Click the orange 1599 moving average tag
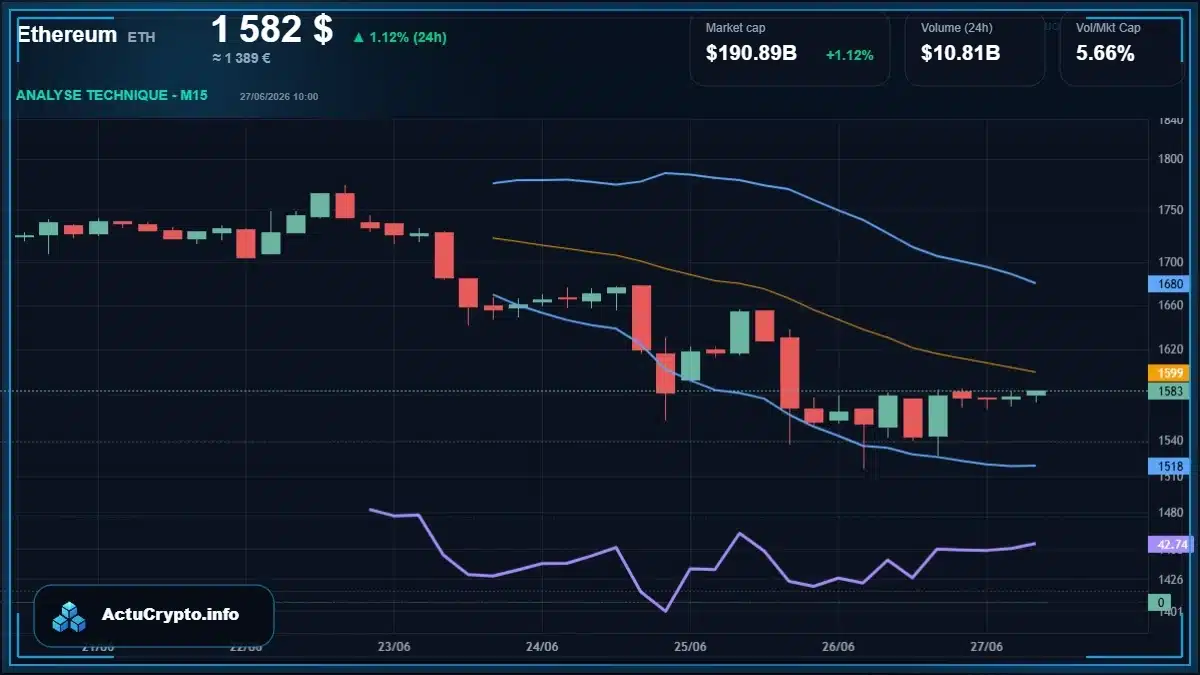The width and height of the screenshot is (1200, 675). point(1169,373)
